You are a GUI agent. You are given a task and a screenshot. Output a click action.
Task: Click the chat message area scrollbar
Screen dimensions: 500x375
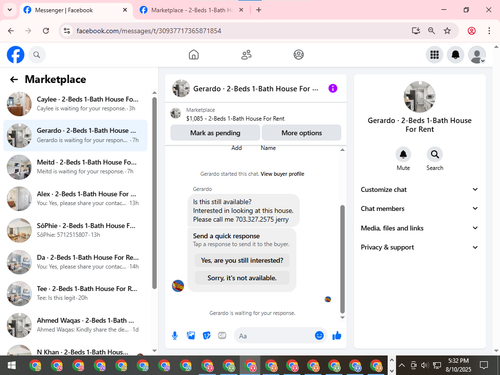(x=342, y=259)
